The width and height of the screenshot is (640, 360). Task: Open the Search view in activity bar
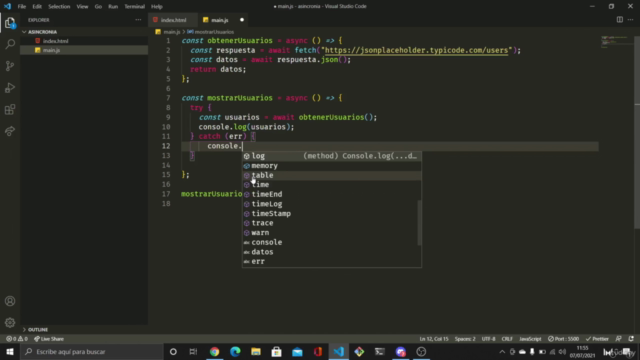click(10, 44)
